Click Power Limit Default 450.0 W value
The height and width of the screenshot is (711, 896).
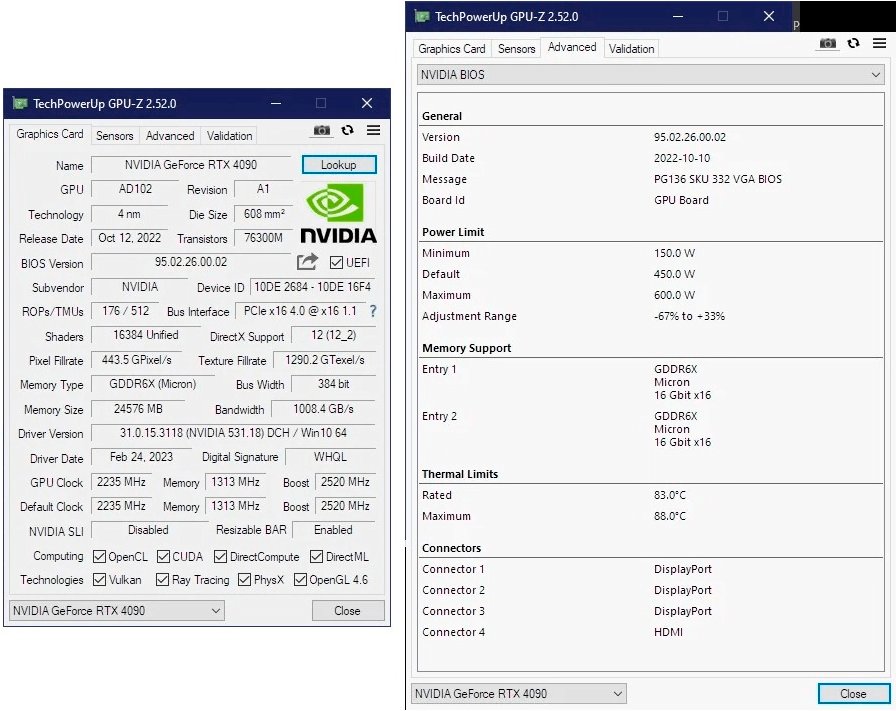[x=674, y=274]
